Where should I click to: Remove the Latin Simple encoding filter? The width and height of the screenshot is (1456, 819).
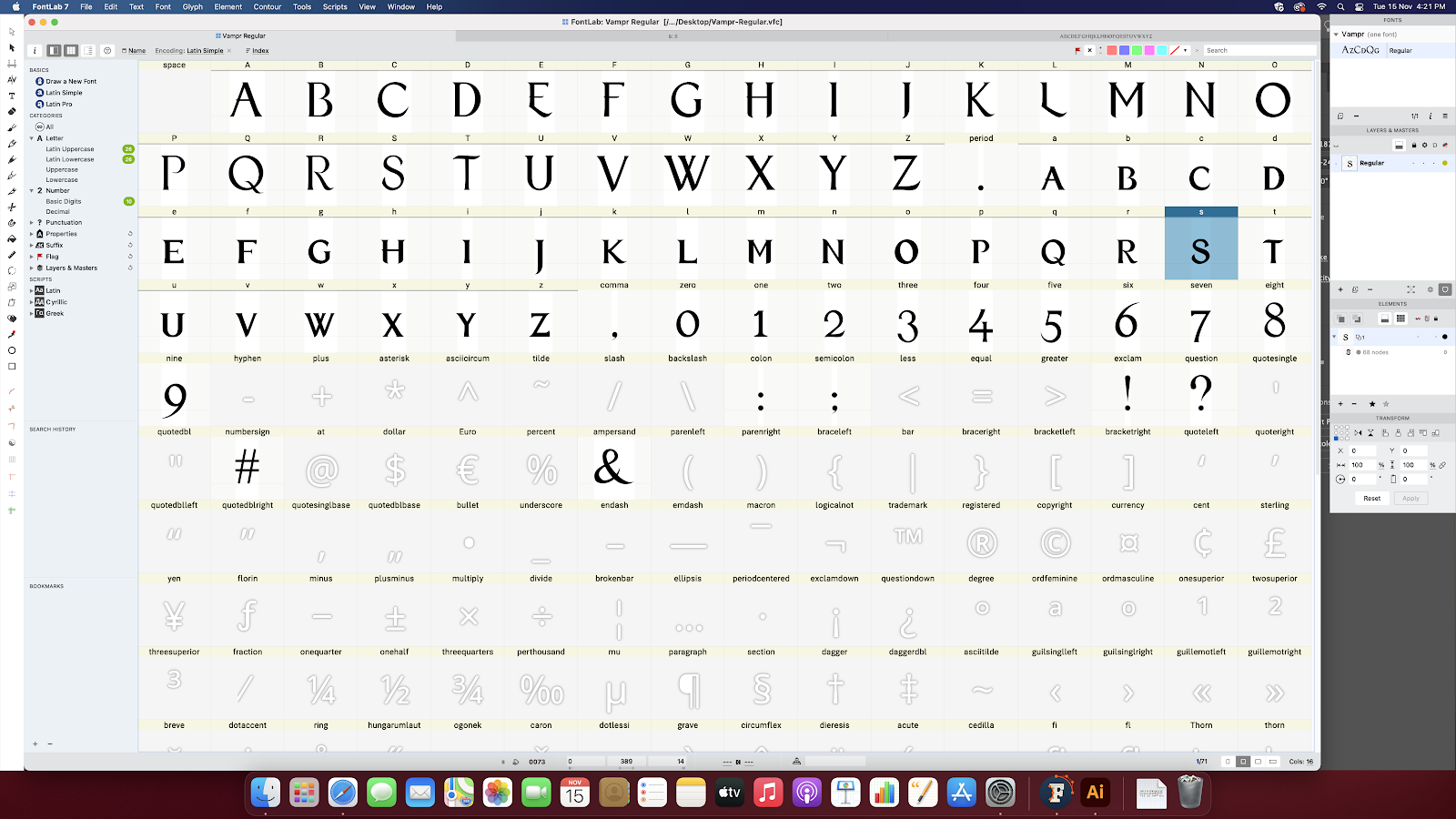(x=229, y=51)
